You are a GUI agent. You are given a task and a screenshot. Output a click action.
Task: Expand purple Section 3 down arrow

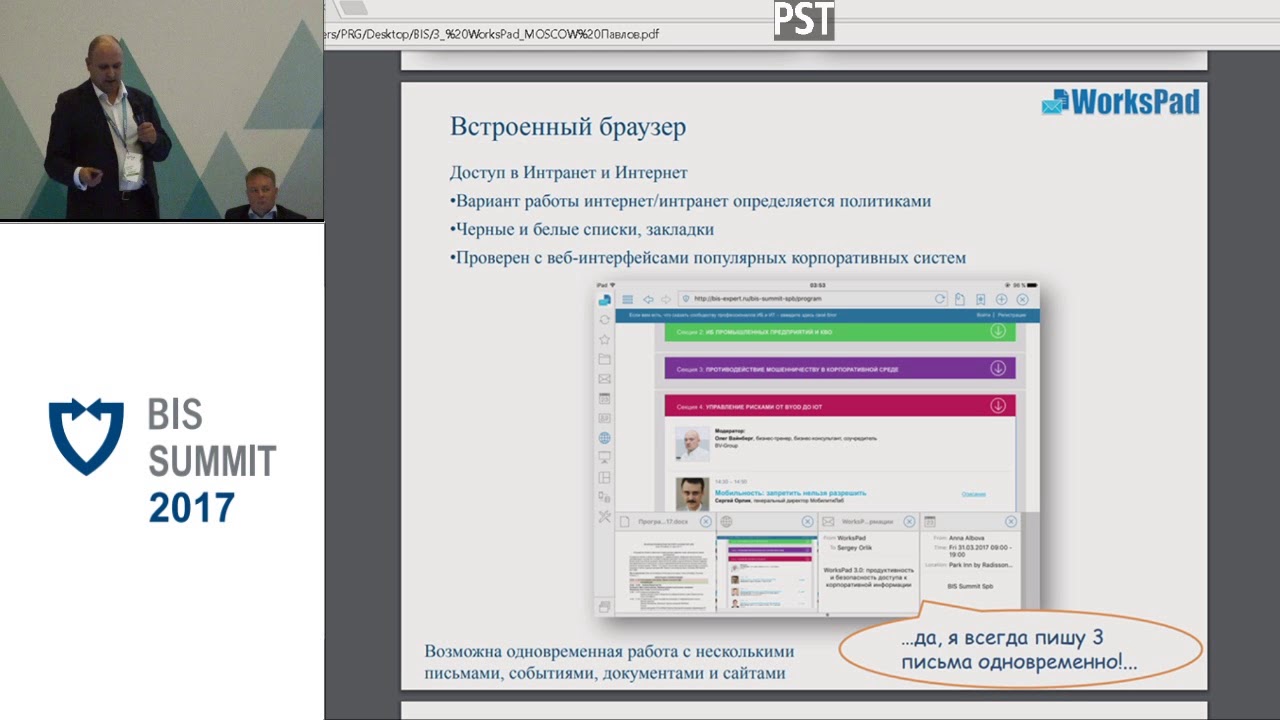pos(997,368)
